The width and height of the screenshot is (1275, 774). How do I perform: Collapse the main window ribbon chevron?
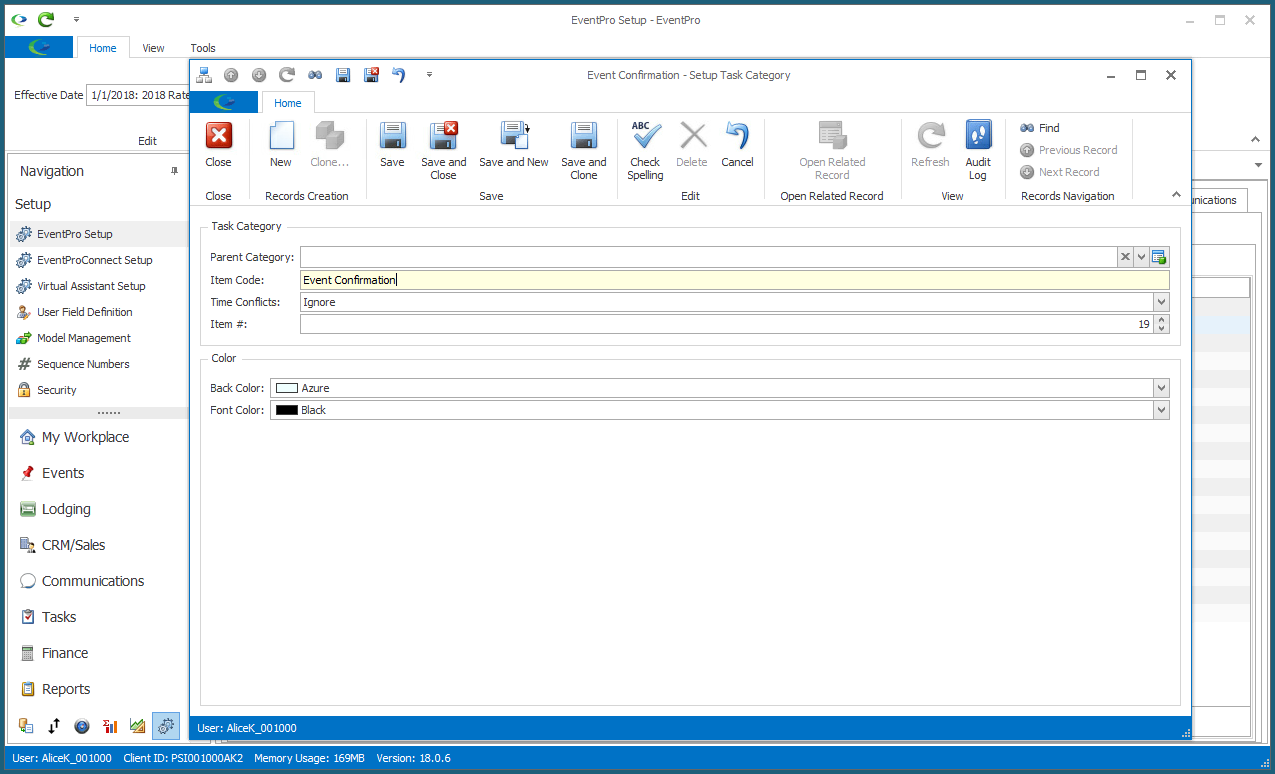1257,140
